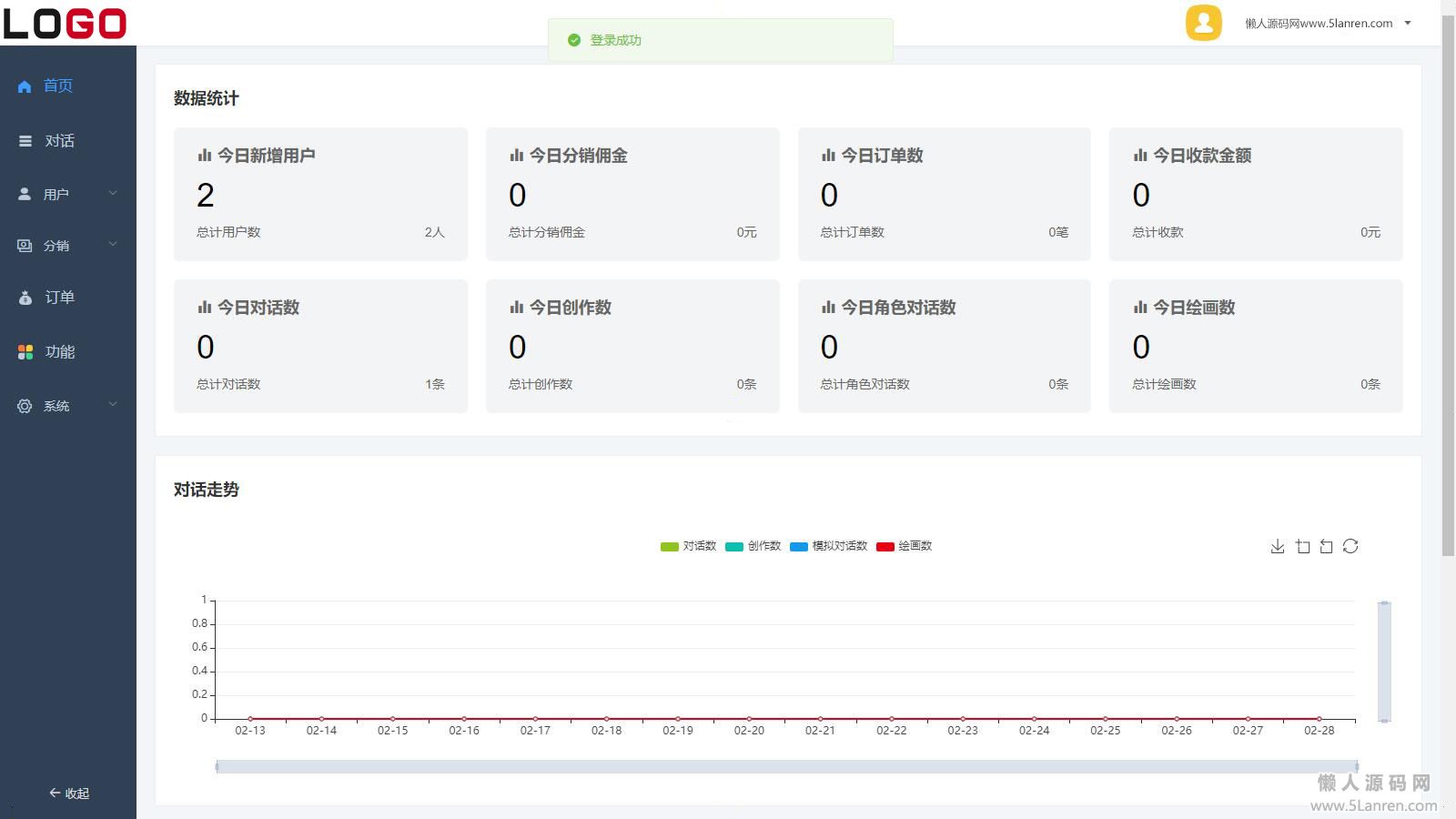The image size is (1456, 819).
Task: Click the page's vertical scrollbar
Action: pyautogui.click(x=1448, y=273)
